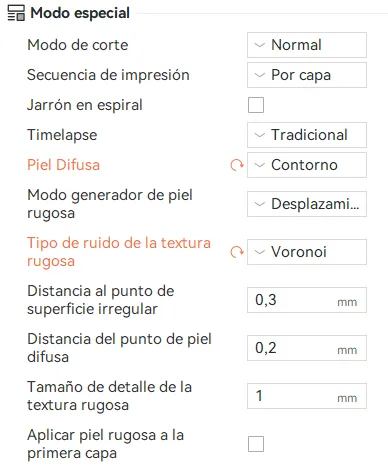388x473 pixels.
Task: Reset Tipo de ruido de la textura rugosa
Action: tap(237, 252)
